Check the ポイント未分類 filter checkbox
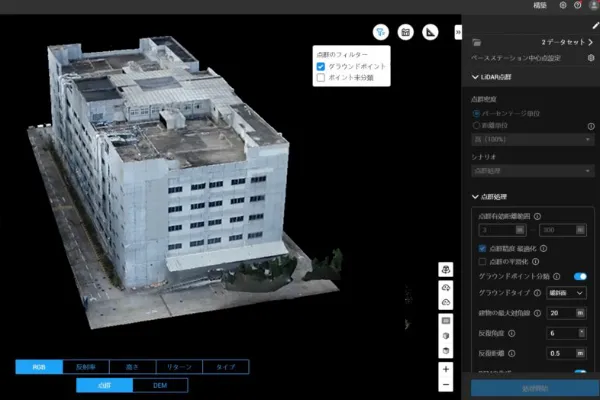The height and width of the screenshot is (400, 600). [x=321, y=77]
